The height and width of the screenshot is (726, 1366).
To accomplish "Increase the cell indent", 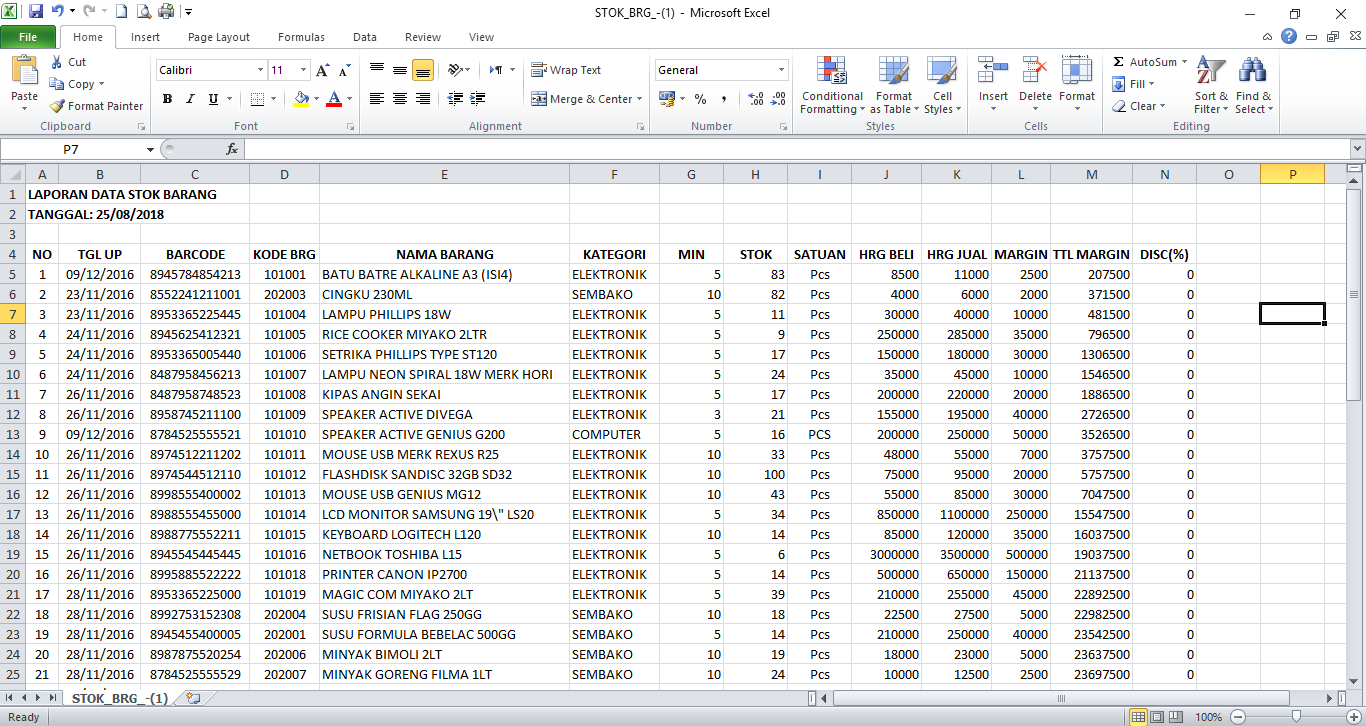I will (x=478, y=99).
